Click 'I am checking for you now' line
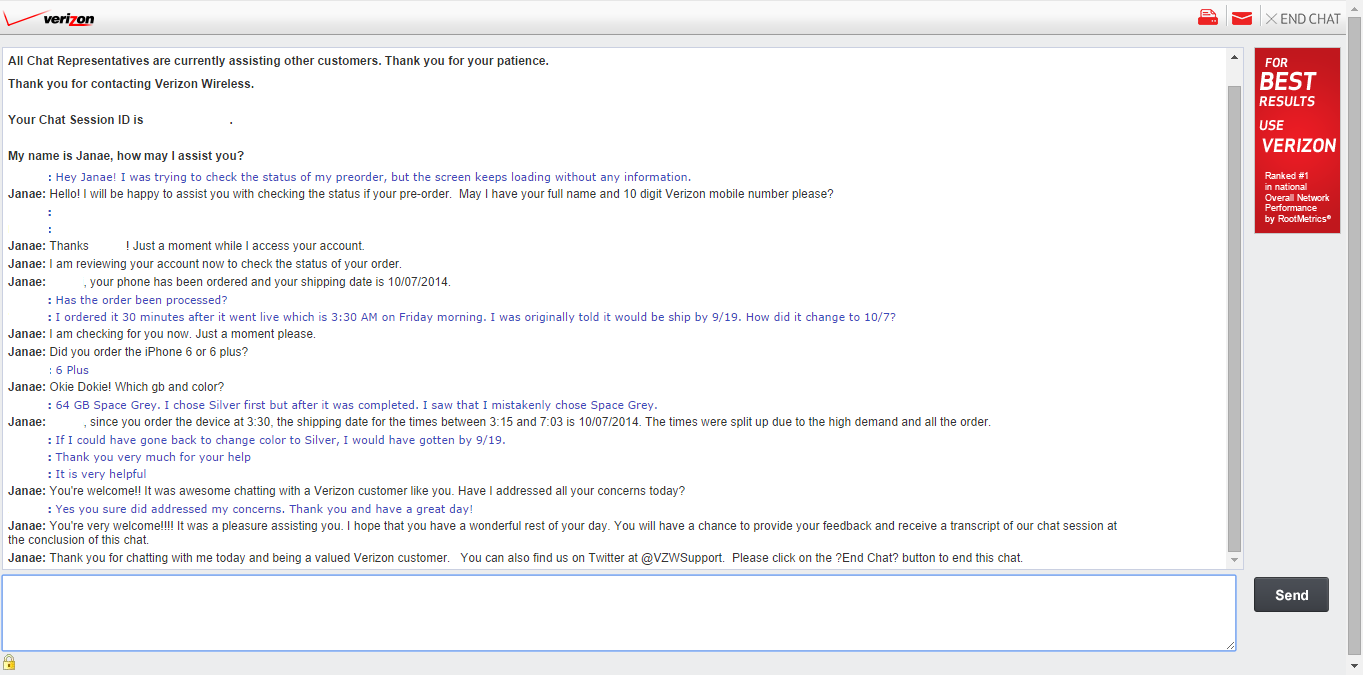The image size is (1363, 675). pyautogui.click(x=182, y=334)
